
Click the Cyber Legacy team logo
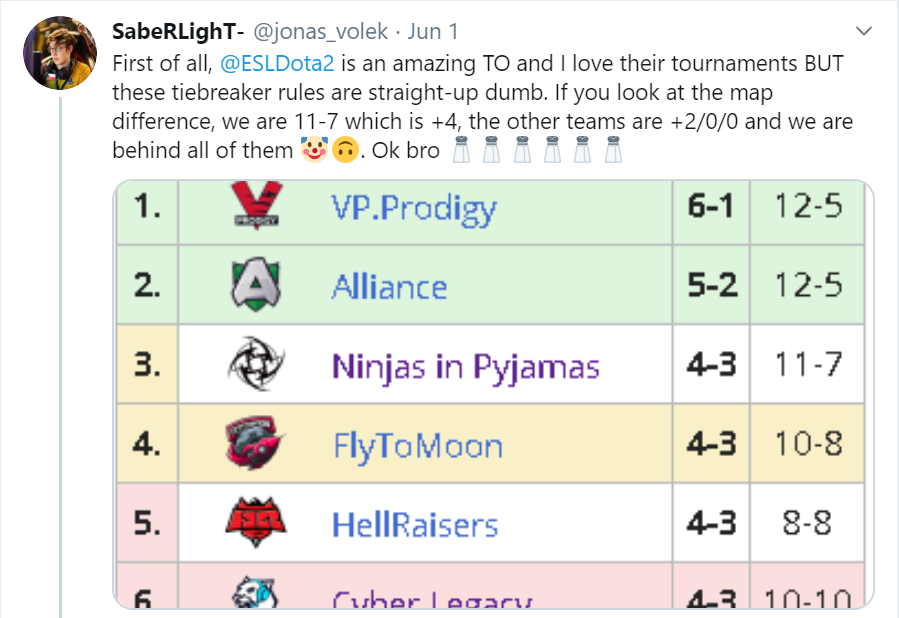pyautogui.click(x=256, y=592)
